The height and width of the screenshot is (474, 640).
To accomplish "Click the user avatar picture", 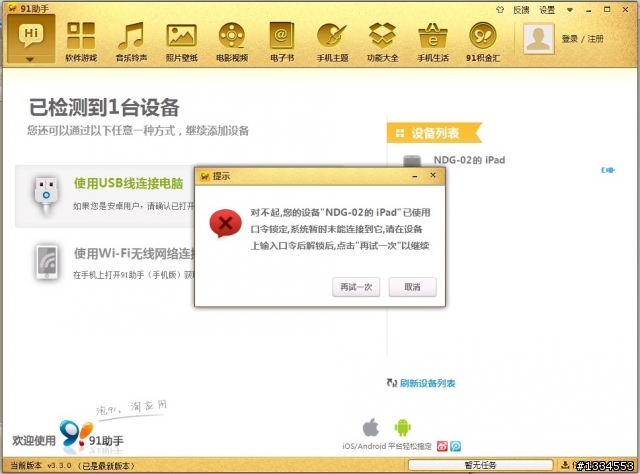I will pyautogui.click(x=539, y=39).
